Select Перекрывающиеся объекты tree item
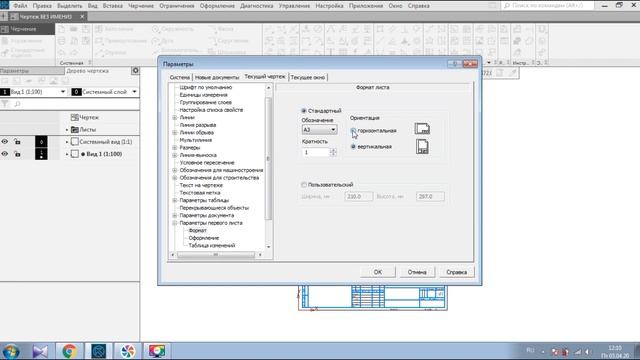Image resolution: width=640 pixels, height=360 pixels. click(214, 208)
